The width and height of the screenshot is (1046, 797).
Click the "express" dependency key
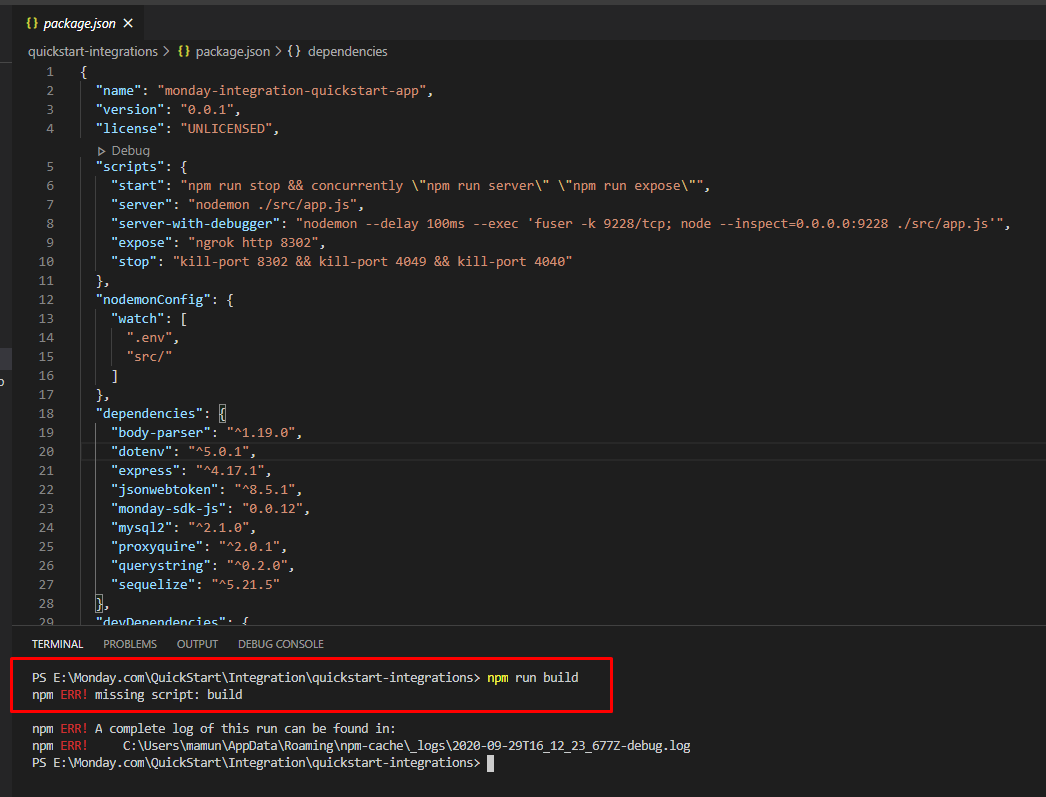tap(145, 471)
